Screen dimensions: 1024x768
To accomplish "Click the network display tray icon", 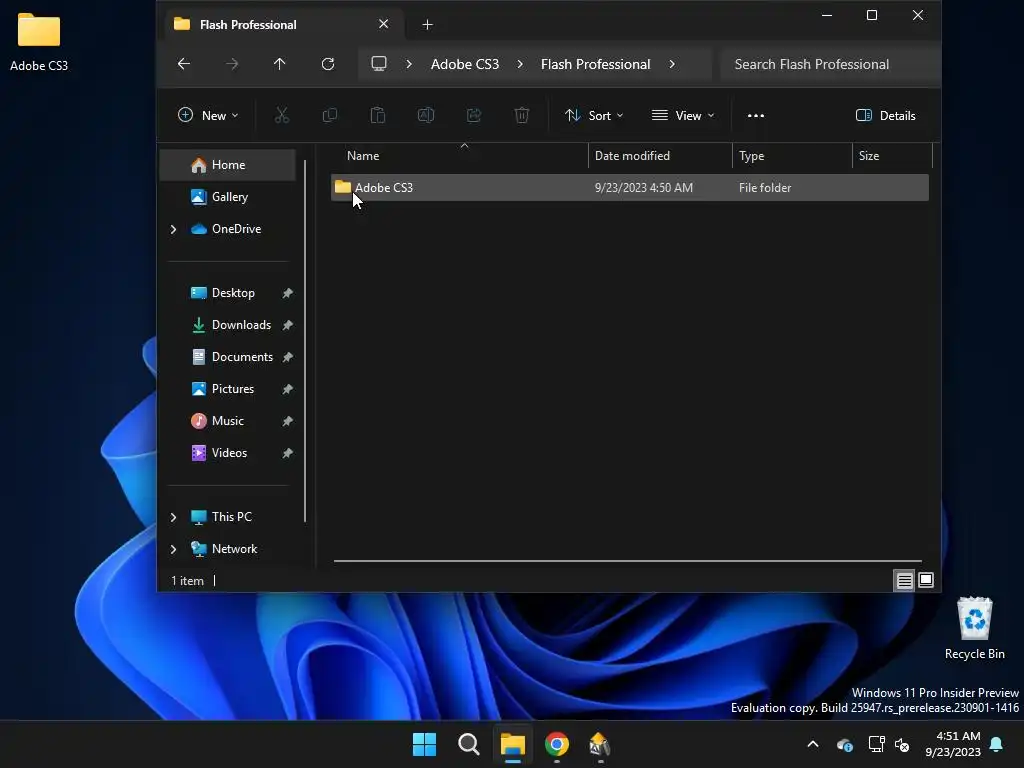I will [x=876, y=744].
